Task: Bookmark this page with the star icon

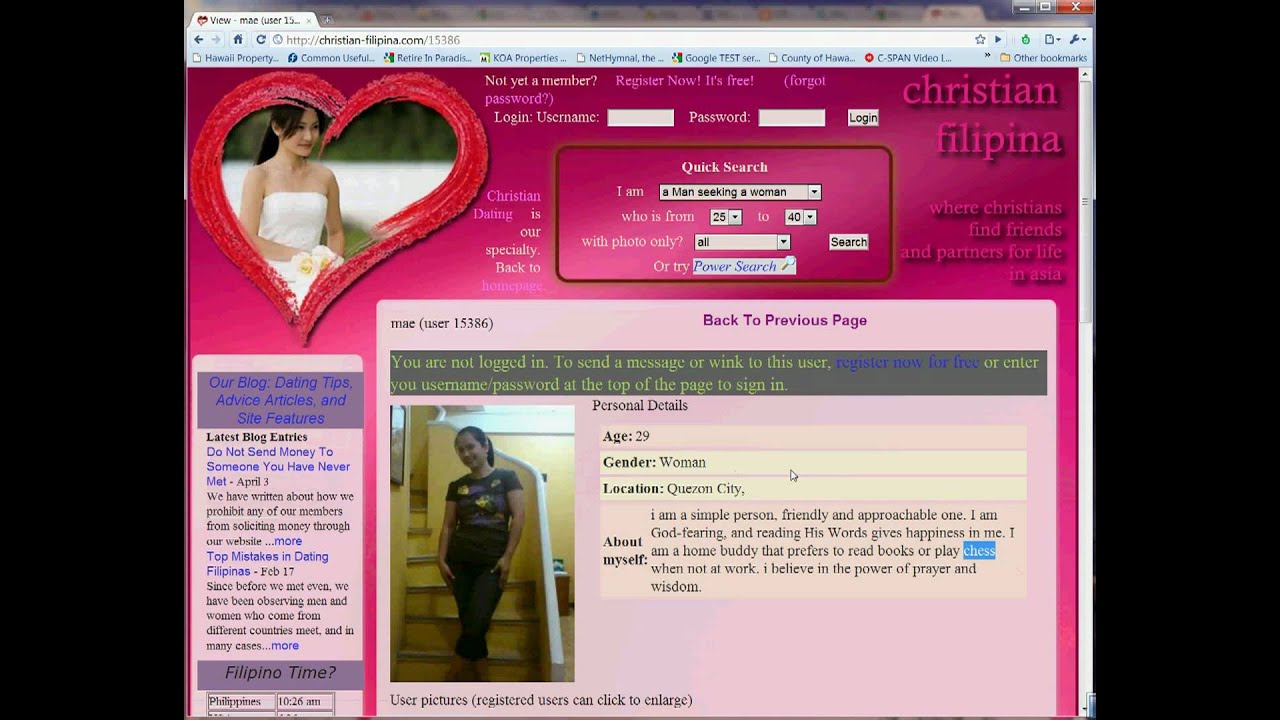Action: [980, 39]
